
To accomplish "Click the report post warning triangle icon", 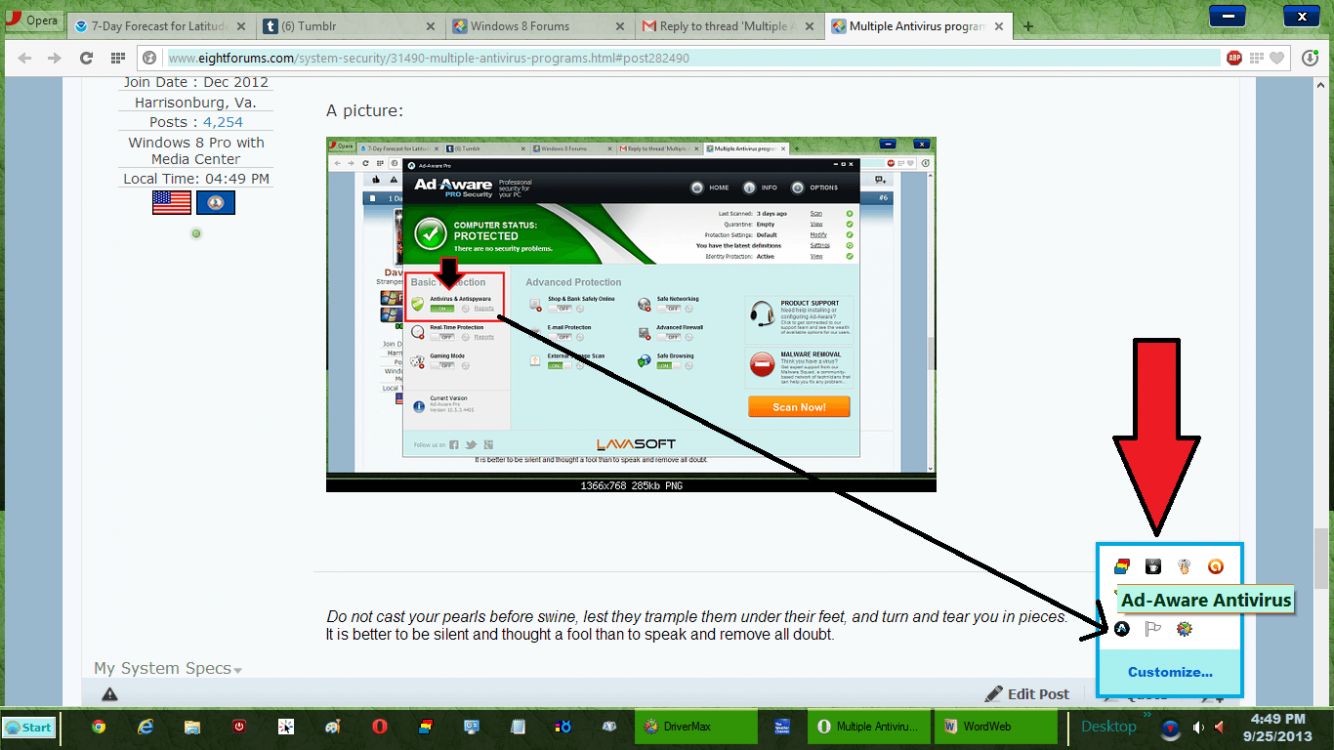I will pos(110,694).
